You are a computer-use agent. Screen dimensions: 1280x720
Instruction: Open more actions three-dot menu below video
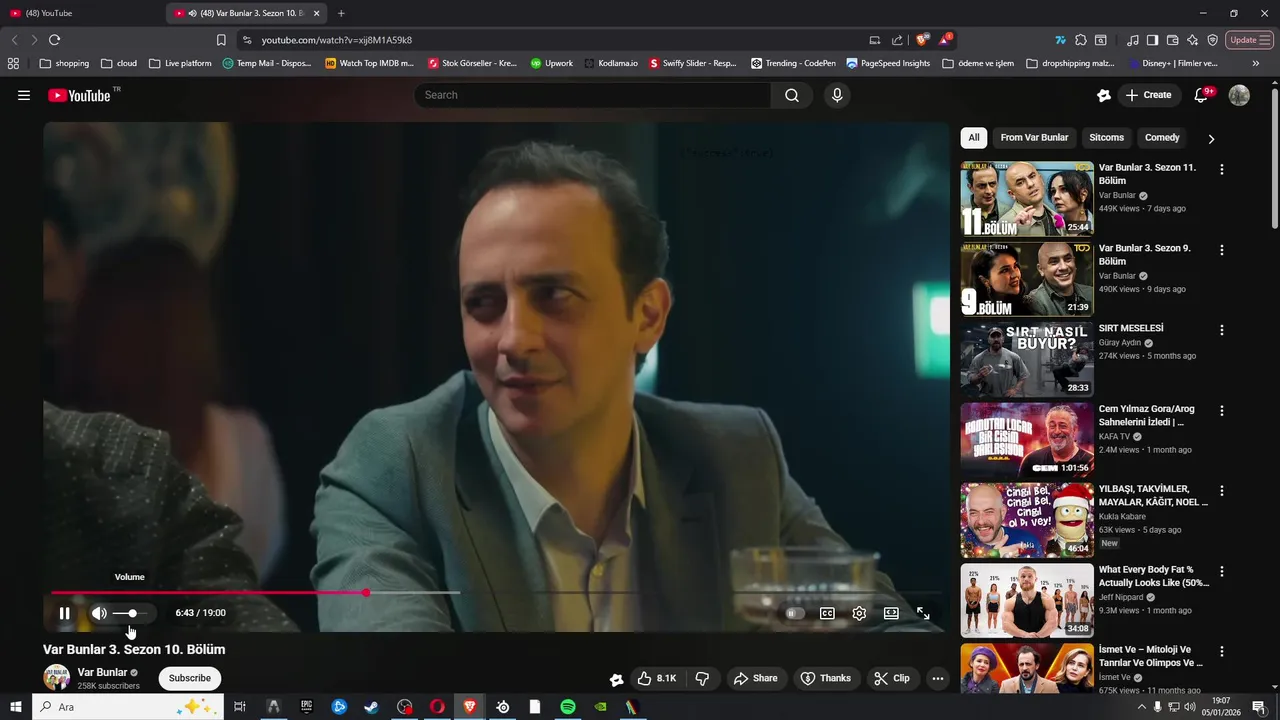point(937,678)
